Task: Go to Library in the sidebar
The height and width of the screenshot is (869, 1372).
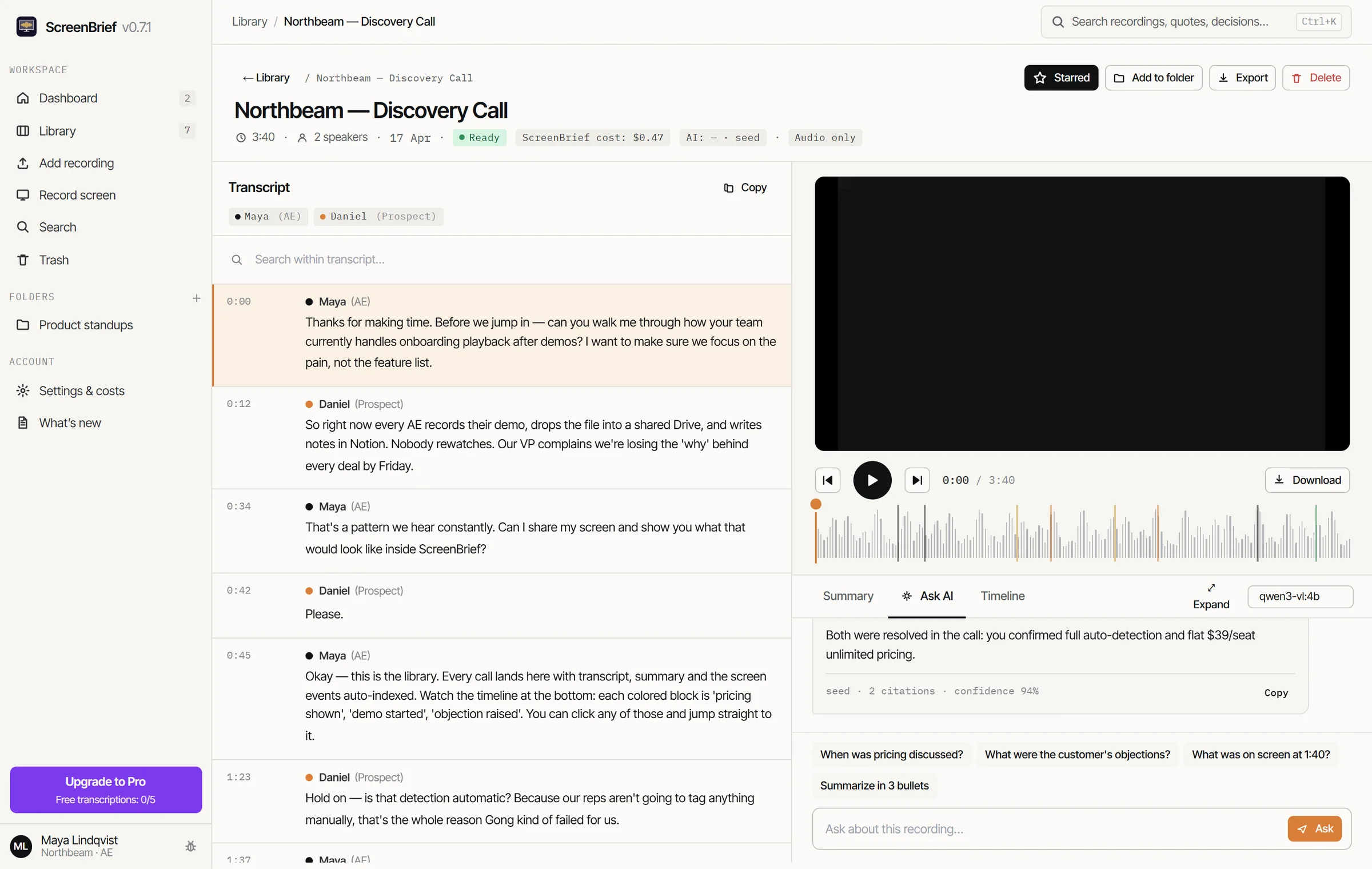Action: click(x=106, y=131)
